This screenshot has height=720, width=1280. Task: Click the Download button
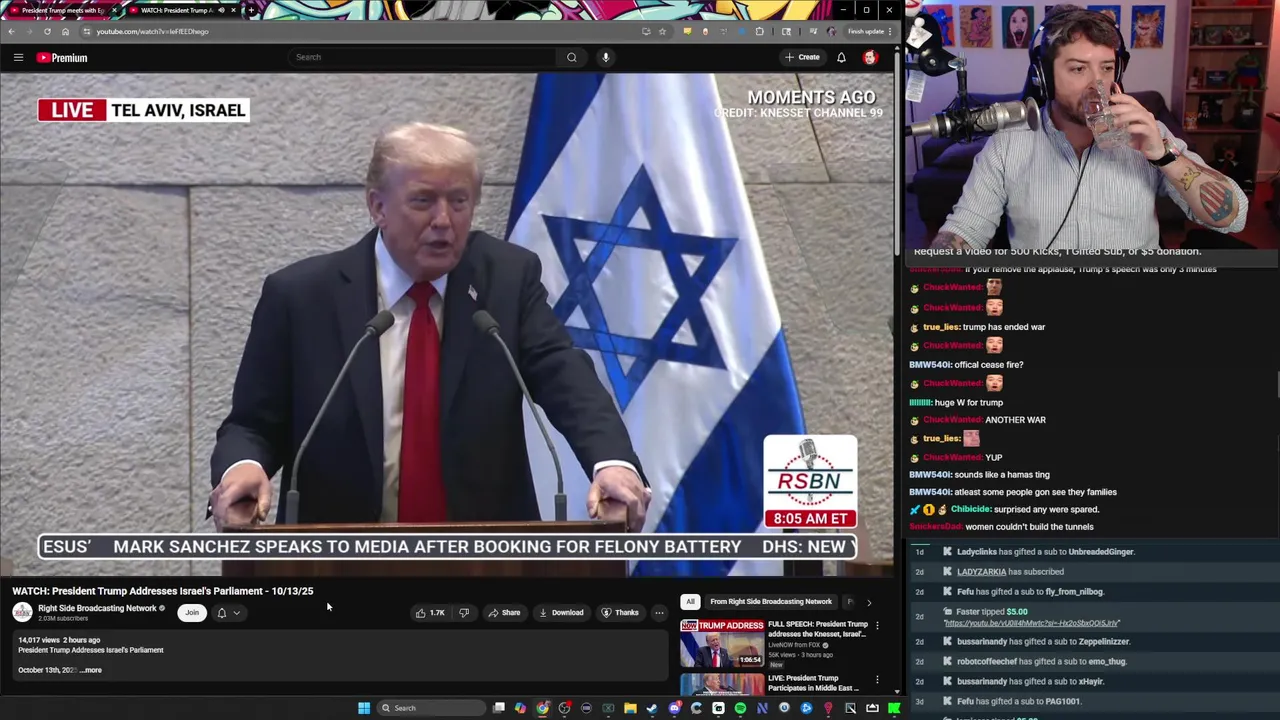561,613
